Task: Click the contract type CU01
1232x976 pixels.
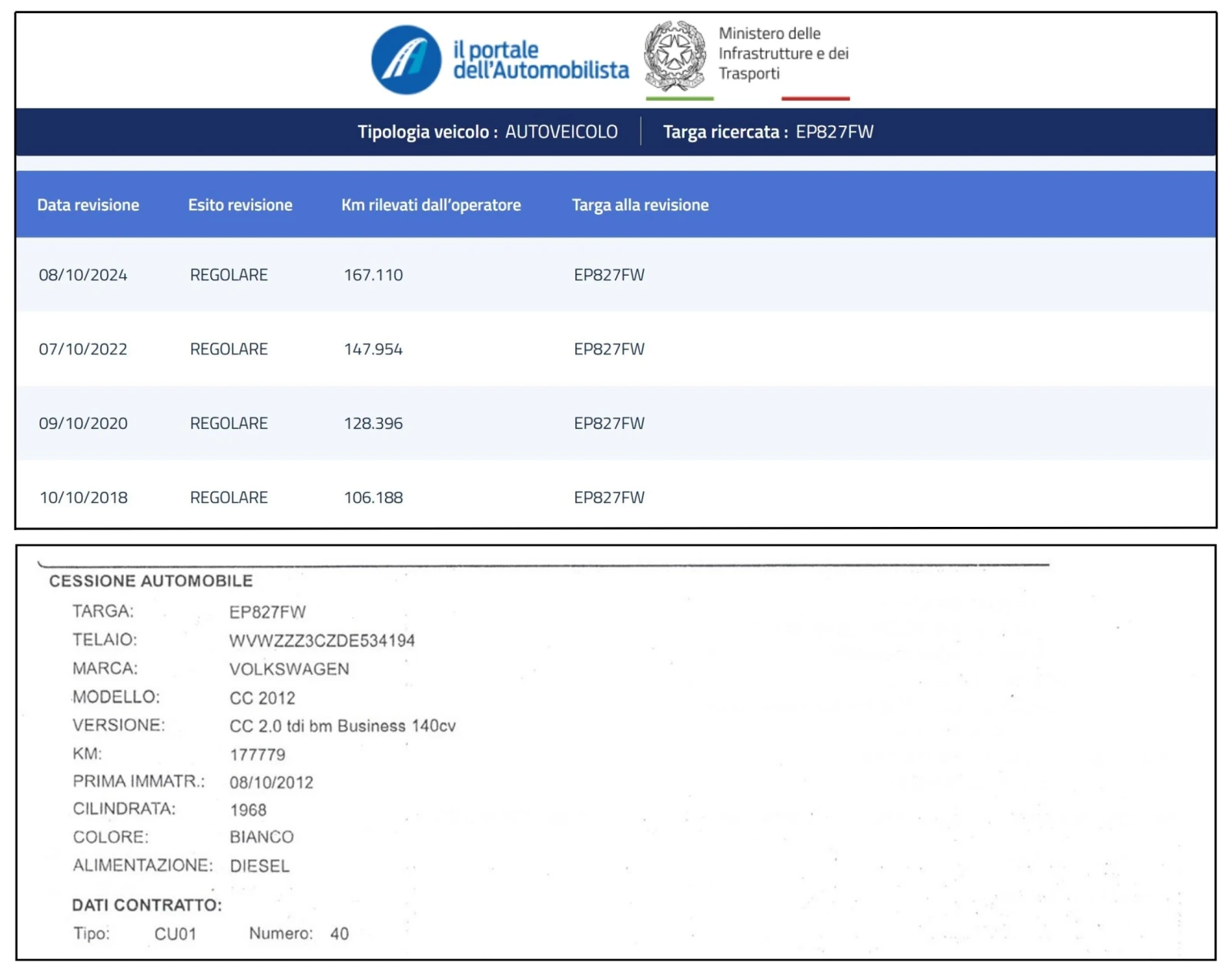Action: (x=176, y=934)
